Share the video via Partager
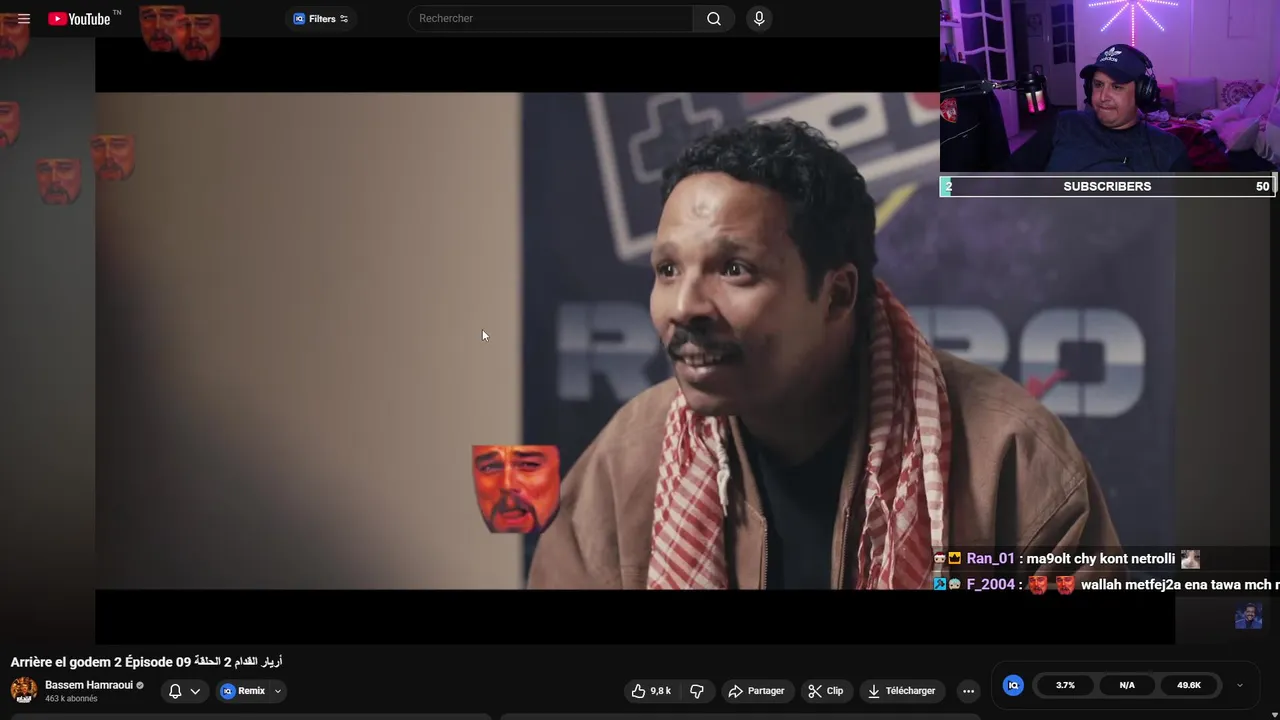Screen dimensions: 1280x720 pos(757,691)
